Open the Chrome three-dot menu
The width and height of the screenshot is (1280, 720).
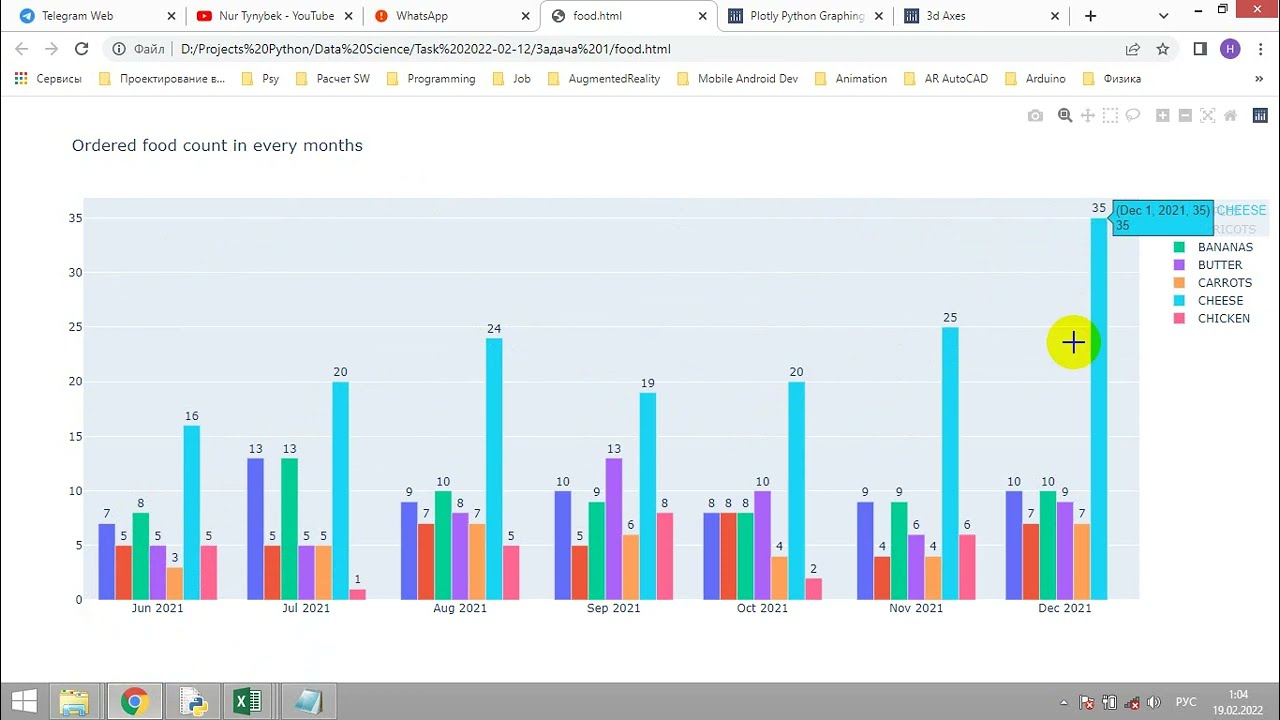[x=1260, y=49]
